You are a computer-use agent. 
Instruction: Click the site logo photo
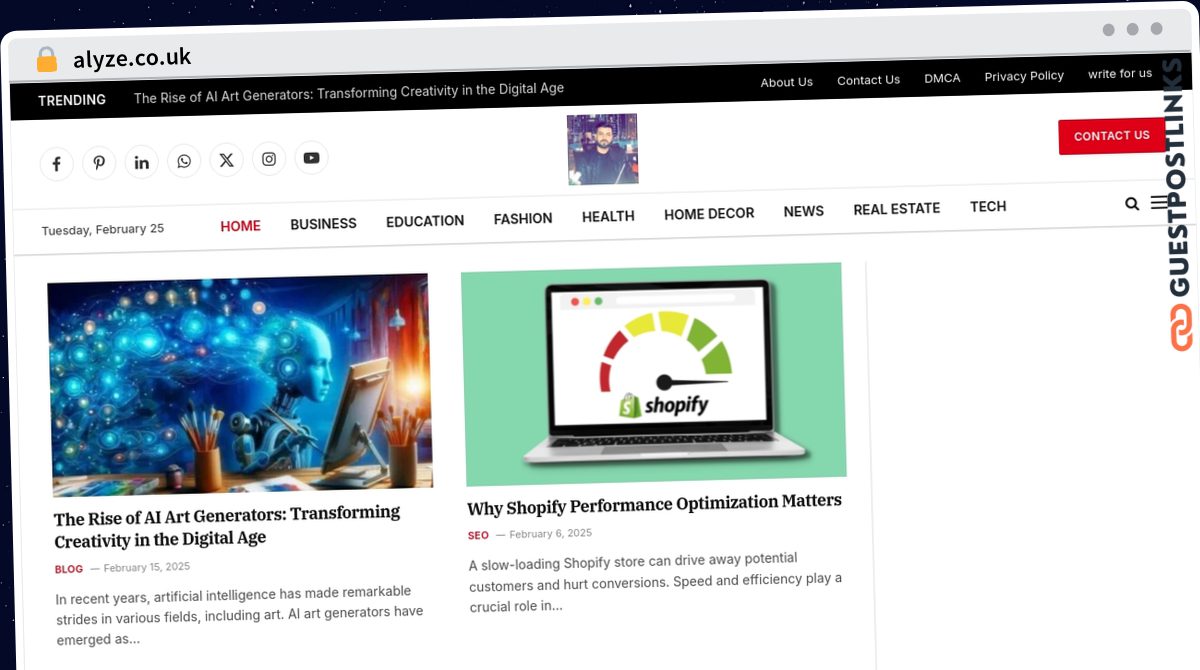point(602,149)
